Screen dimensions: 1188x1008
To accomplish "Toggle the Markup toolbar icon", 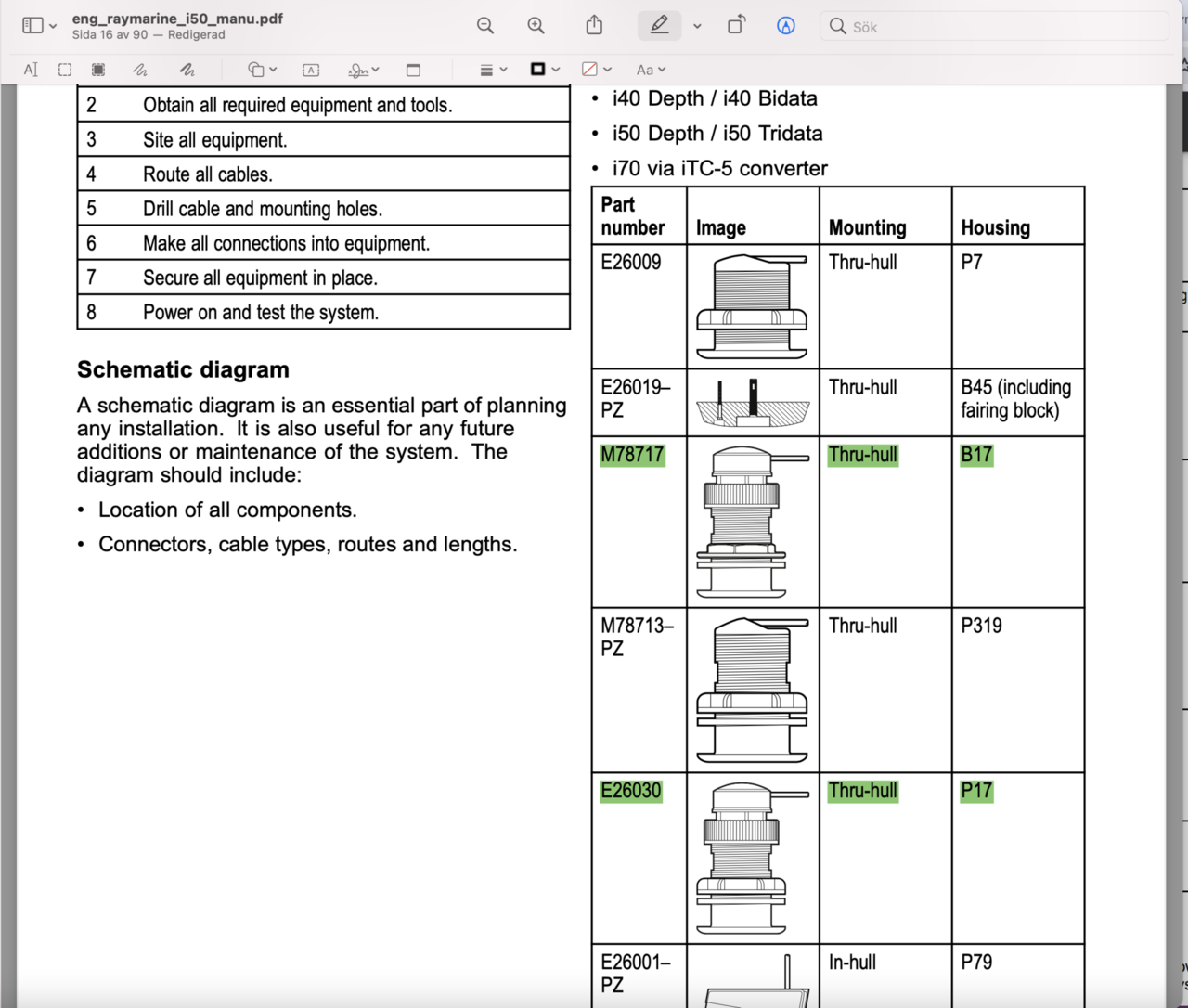I will tap(785, 26).
